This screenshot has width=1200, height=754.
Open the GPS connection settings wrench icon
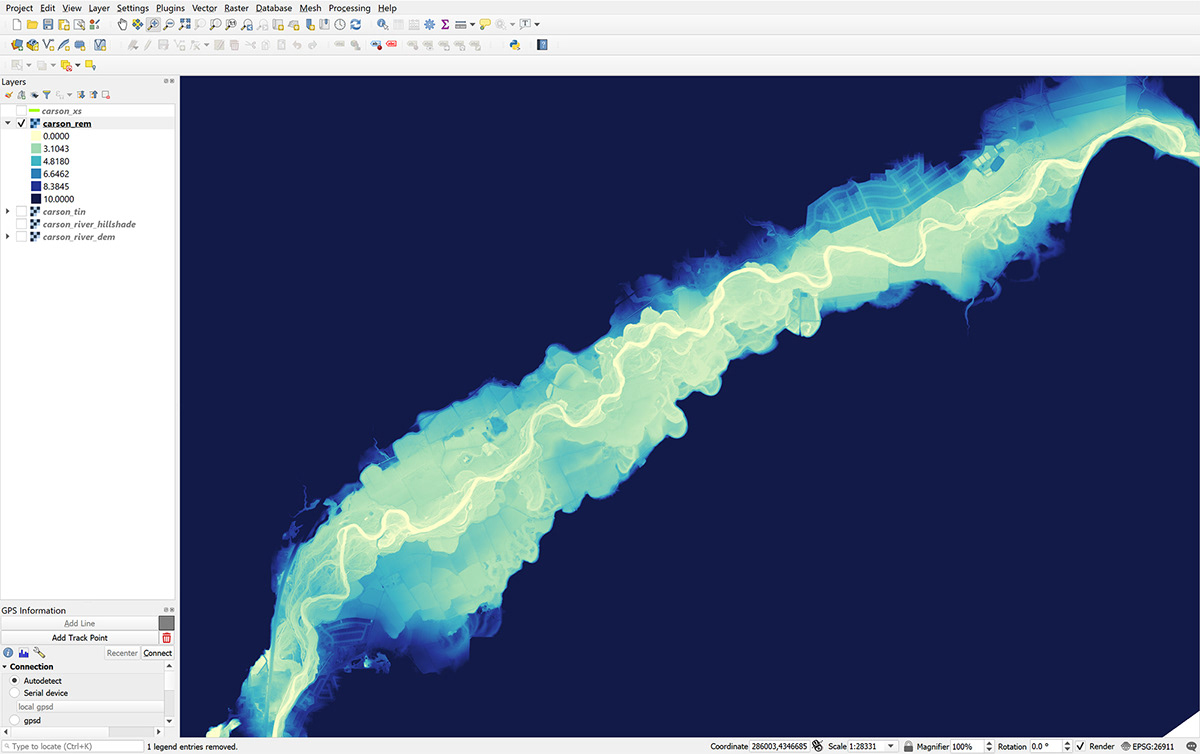point(40,653)
